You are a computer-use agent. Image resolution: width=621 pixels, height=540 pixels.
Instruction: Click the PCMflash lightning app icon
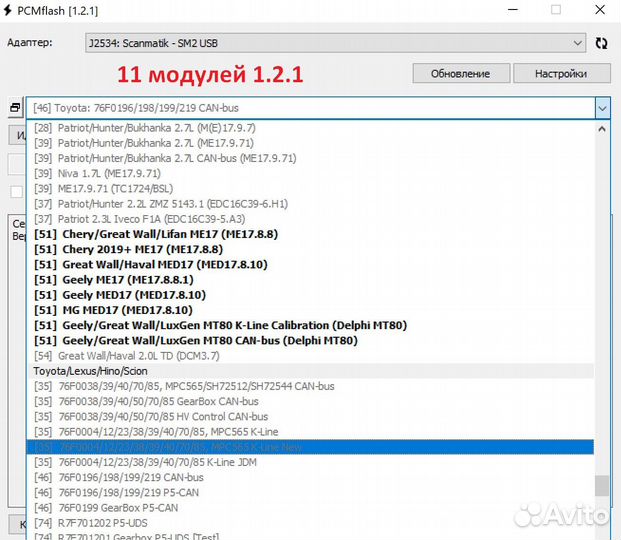[8, 10]
